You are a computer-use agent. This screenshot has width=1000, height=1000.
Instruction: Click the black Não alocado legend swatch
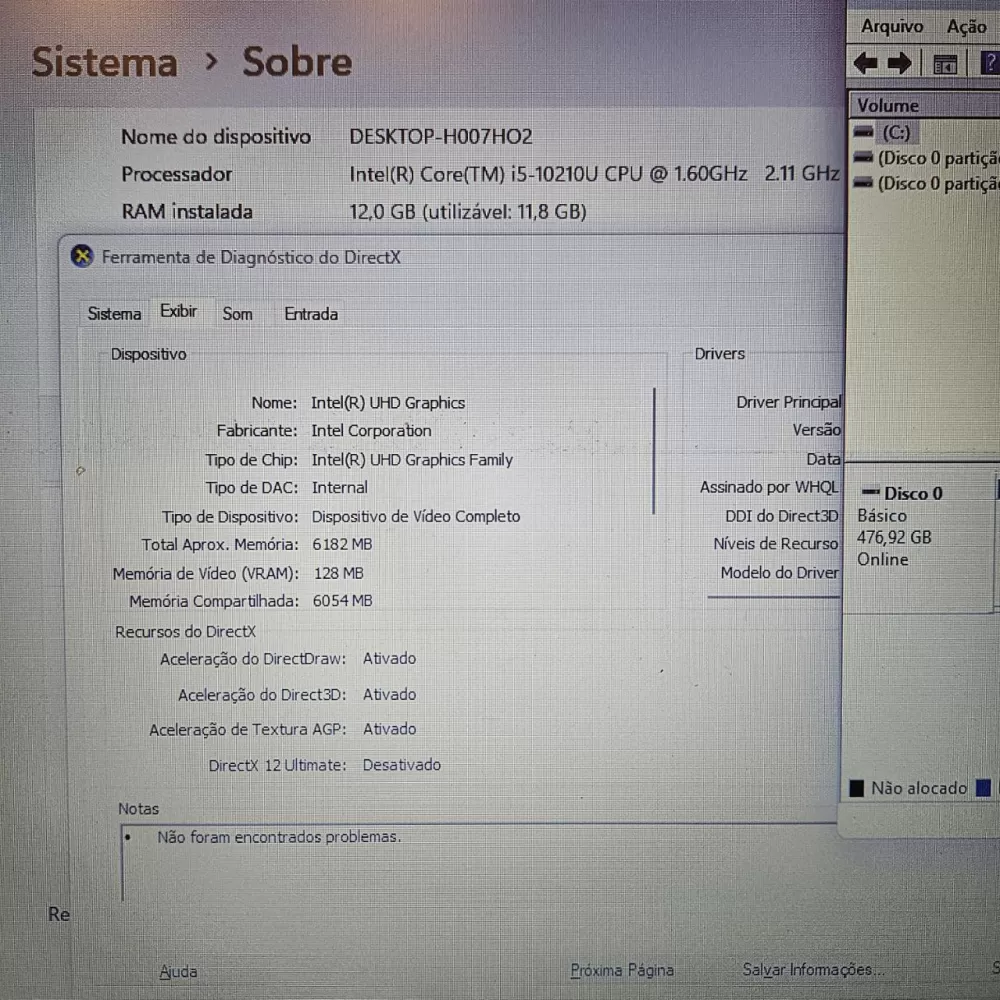(x=856, y=788)
